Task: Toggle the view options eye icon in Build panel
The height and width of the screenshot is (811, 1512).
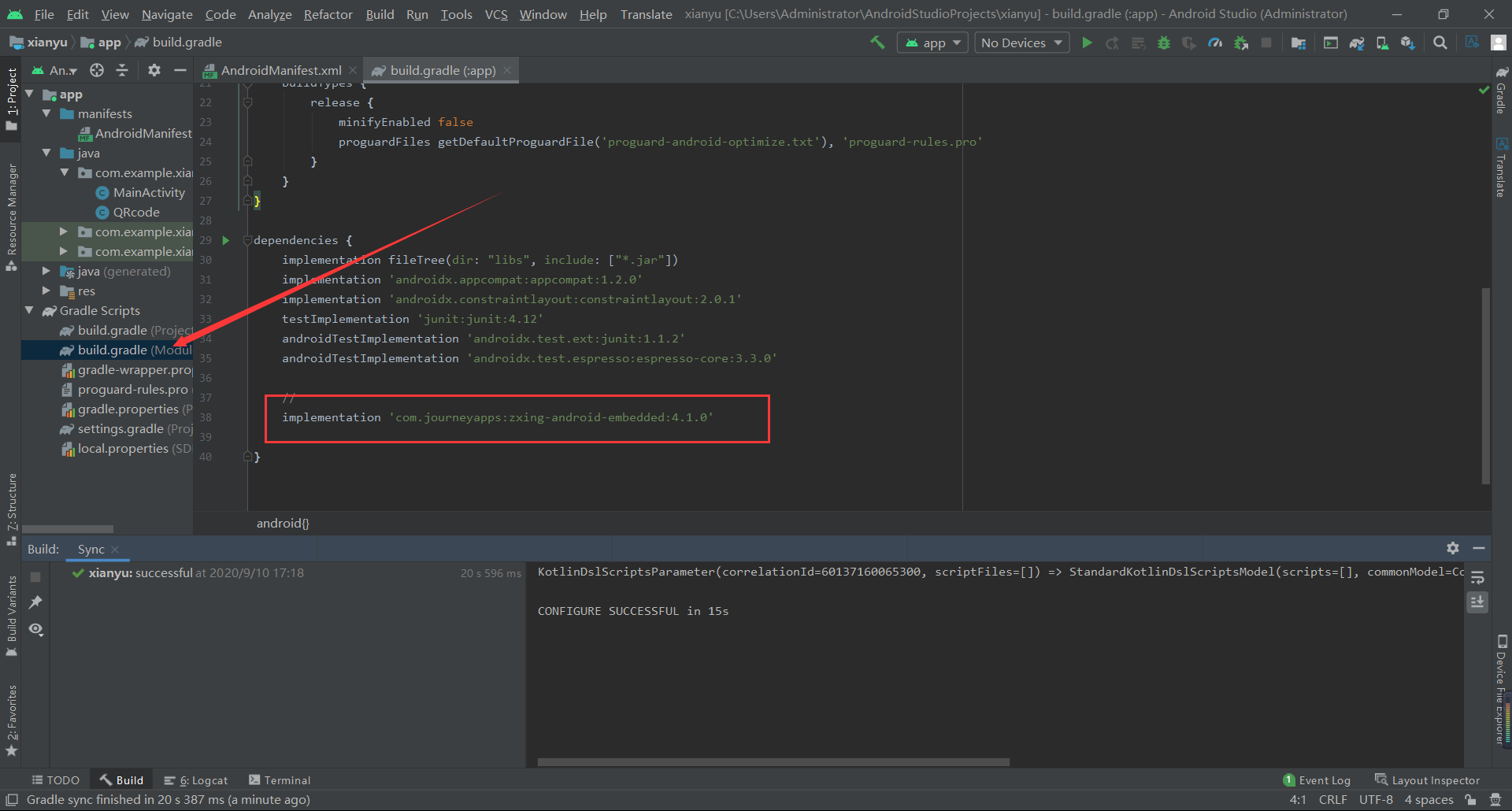Action: (x=35, y=629)
